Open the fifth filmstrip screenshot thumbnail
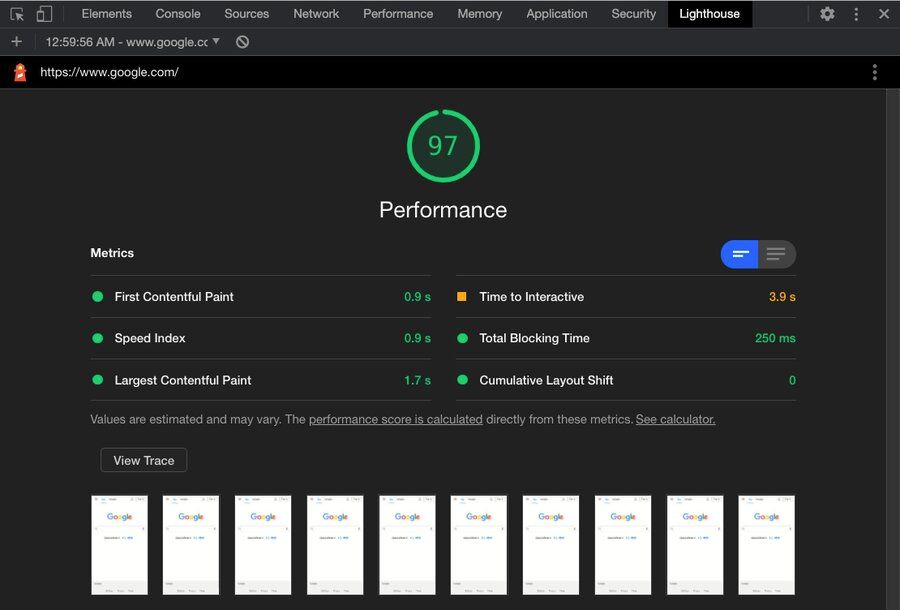Viewport: 900px width, 610px height. click(x=408, y=545)
